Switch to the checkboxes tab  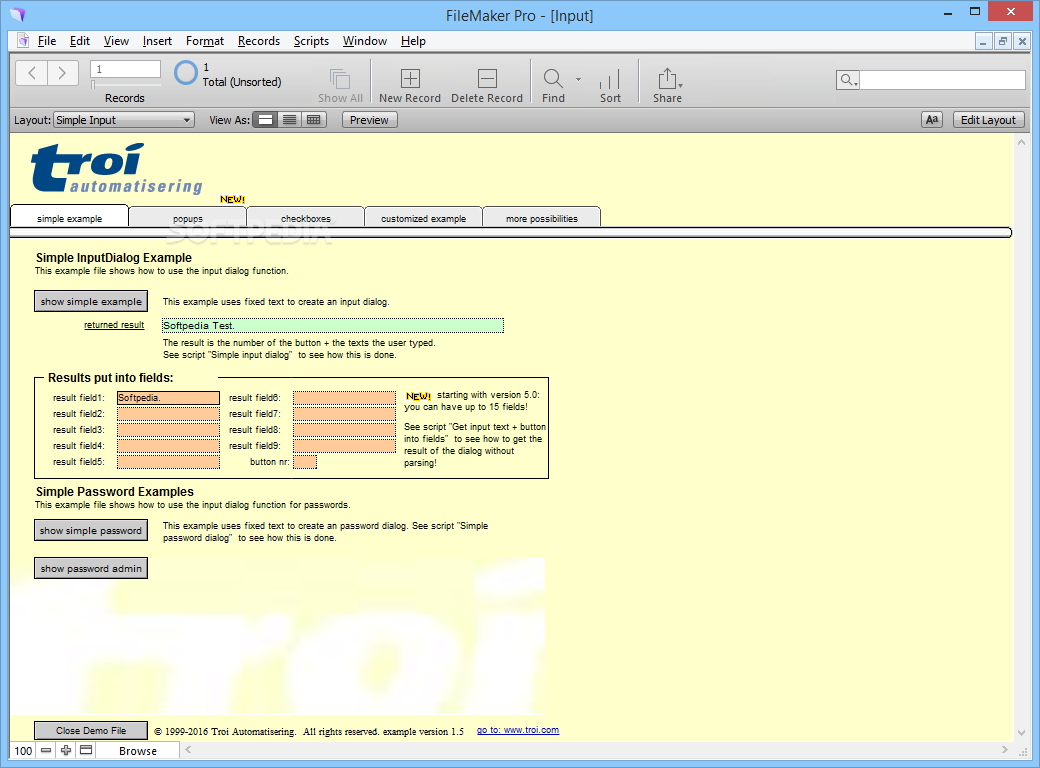click(306, 218)
